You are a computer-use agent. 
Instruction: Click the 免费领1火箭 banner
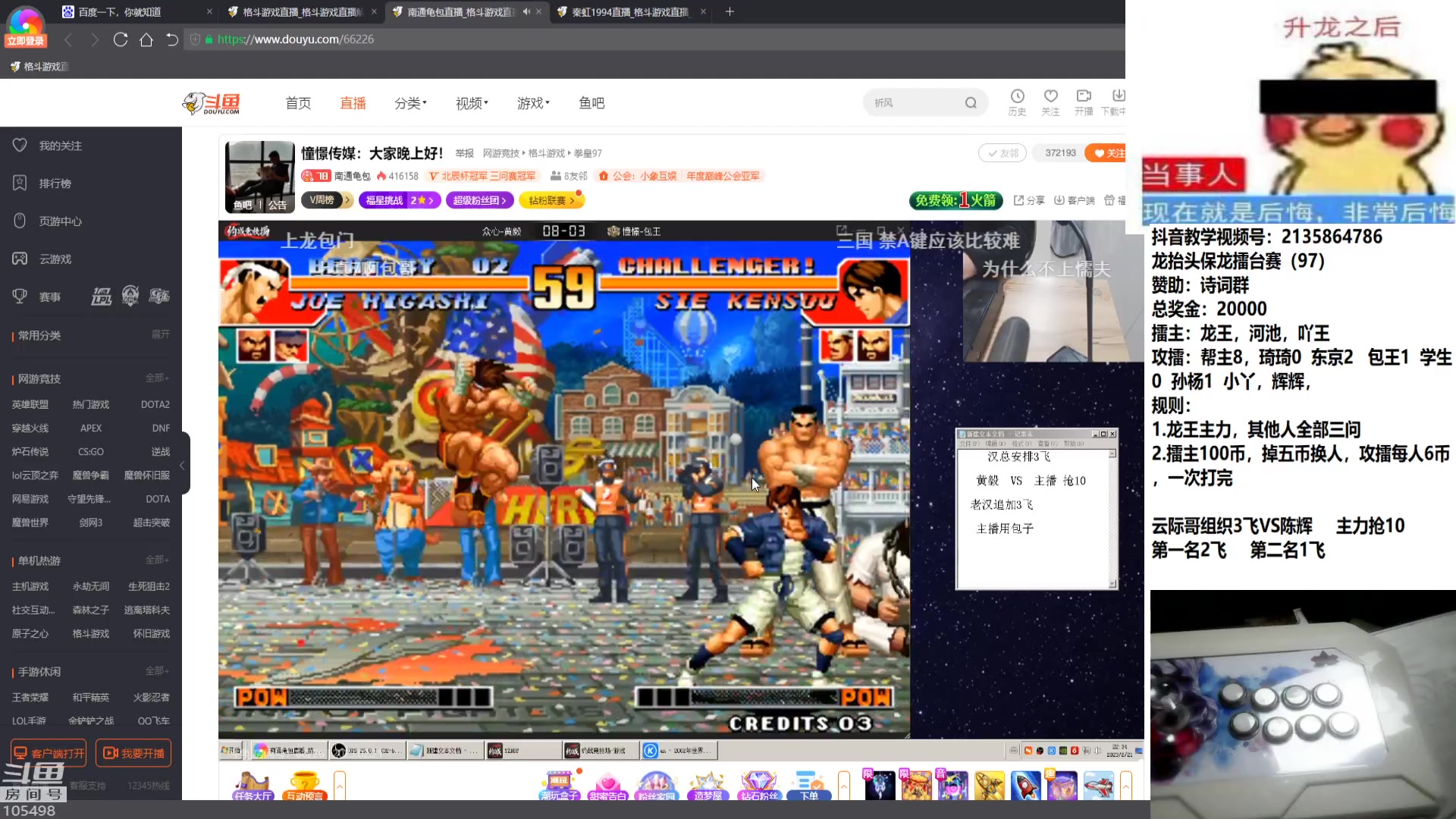955,200
